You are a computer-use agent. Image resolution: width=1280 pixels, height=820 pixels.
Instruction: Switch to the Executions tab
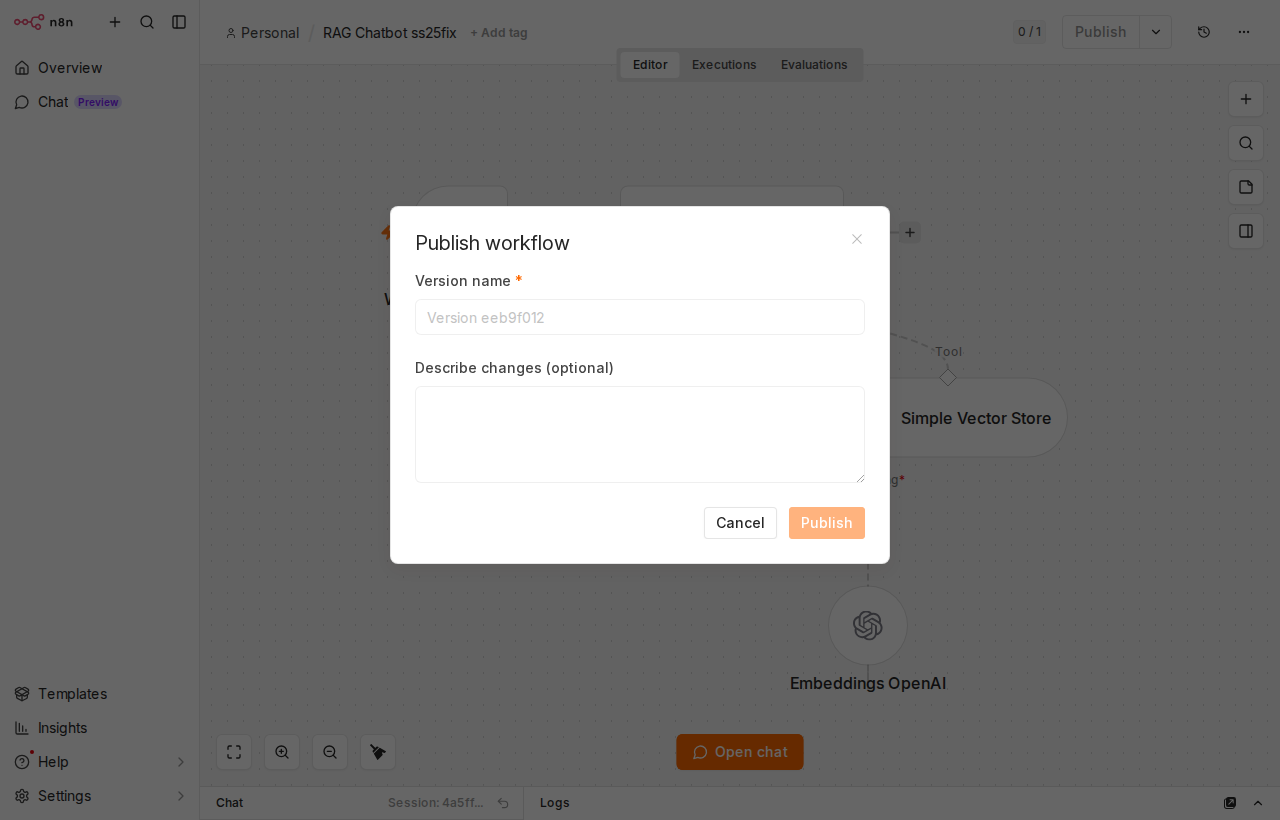pyautogui.click(x=724, y=65)
